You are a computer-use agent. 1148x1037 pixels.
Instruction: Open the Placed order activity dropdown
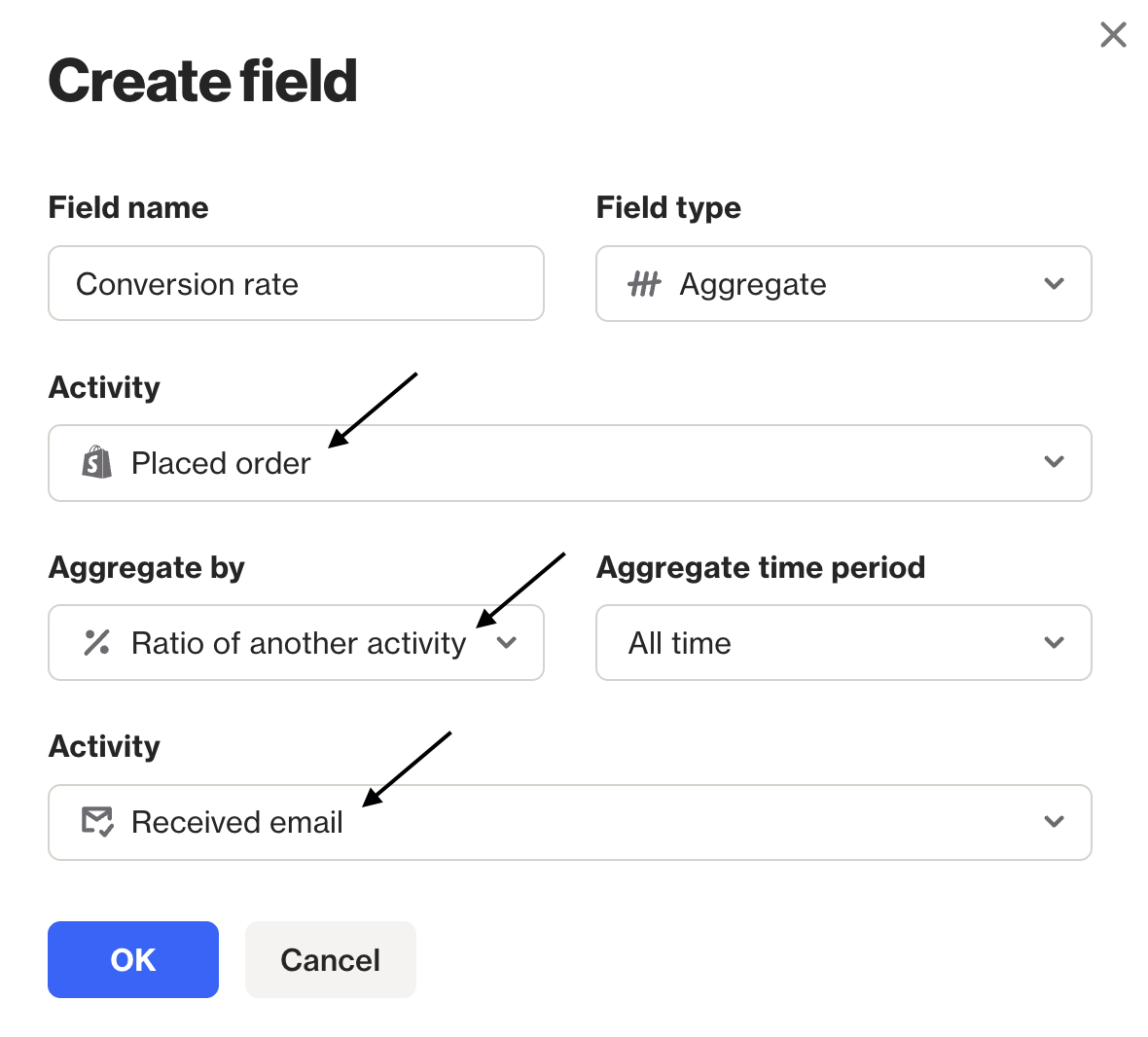pyautogui.click(x=569, y=462)
